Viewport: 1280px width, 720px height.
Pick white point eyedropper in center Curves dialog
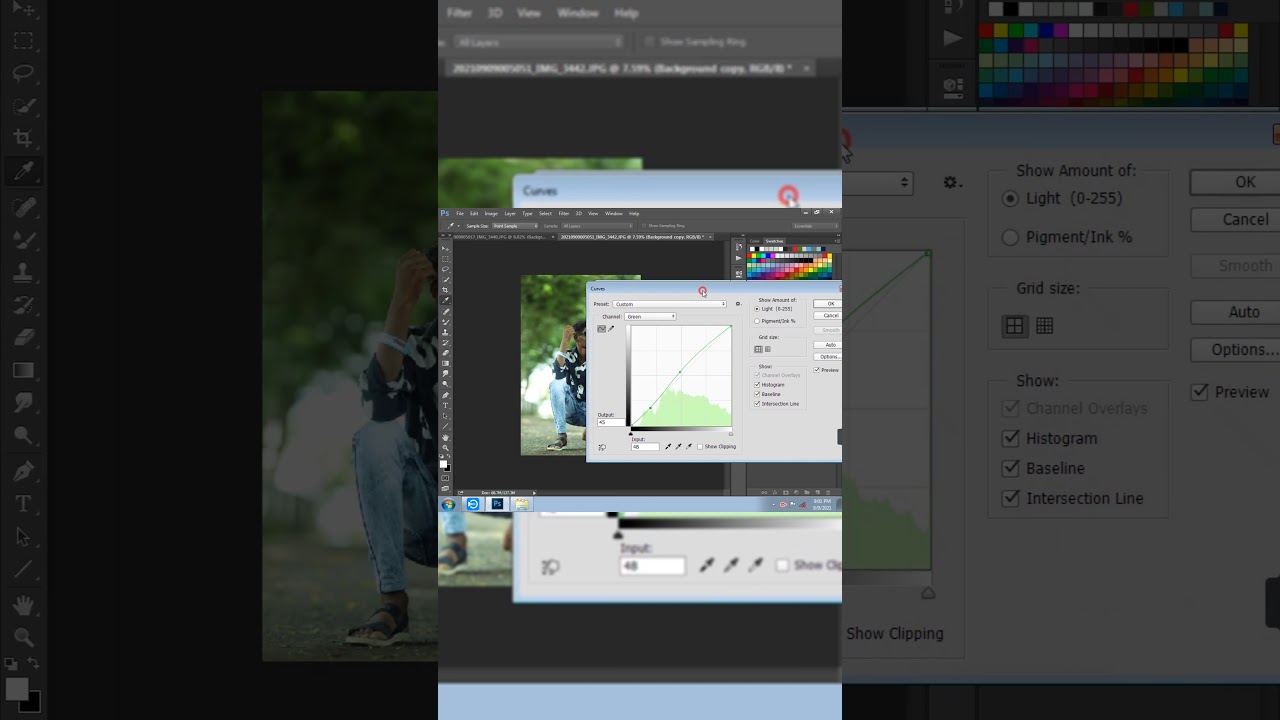[688, 447]
